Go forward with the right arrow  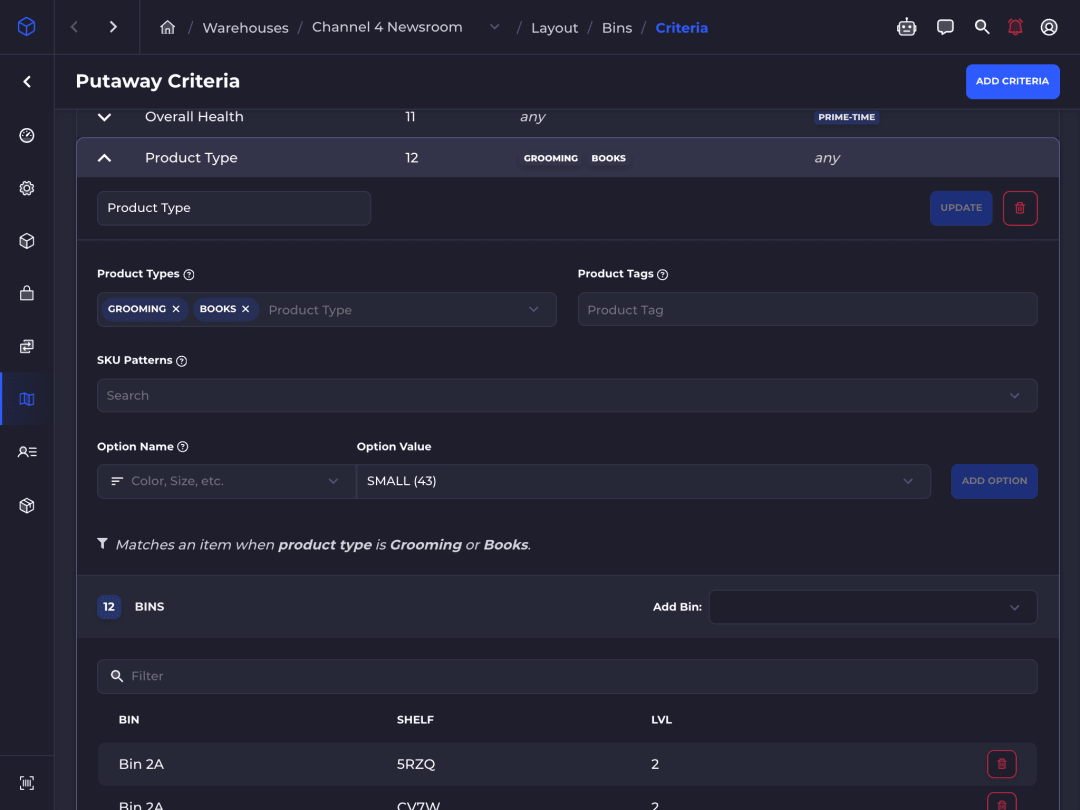[113, 27]
